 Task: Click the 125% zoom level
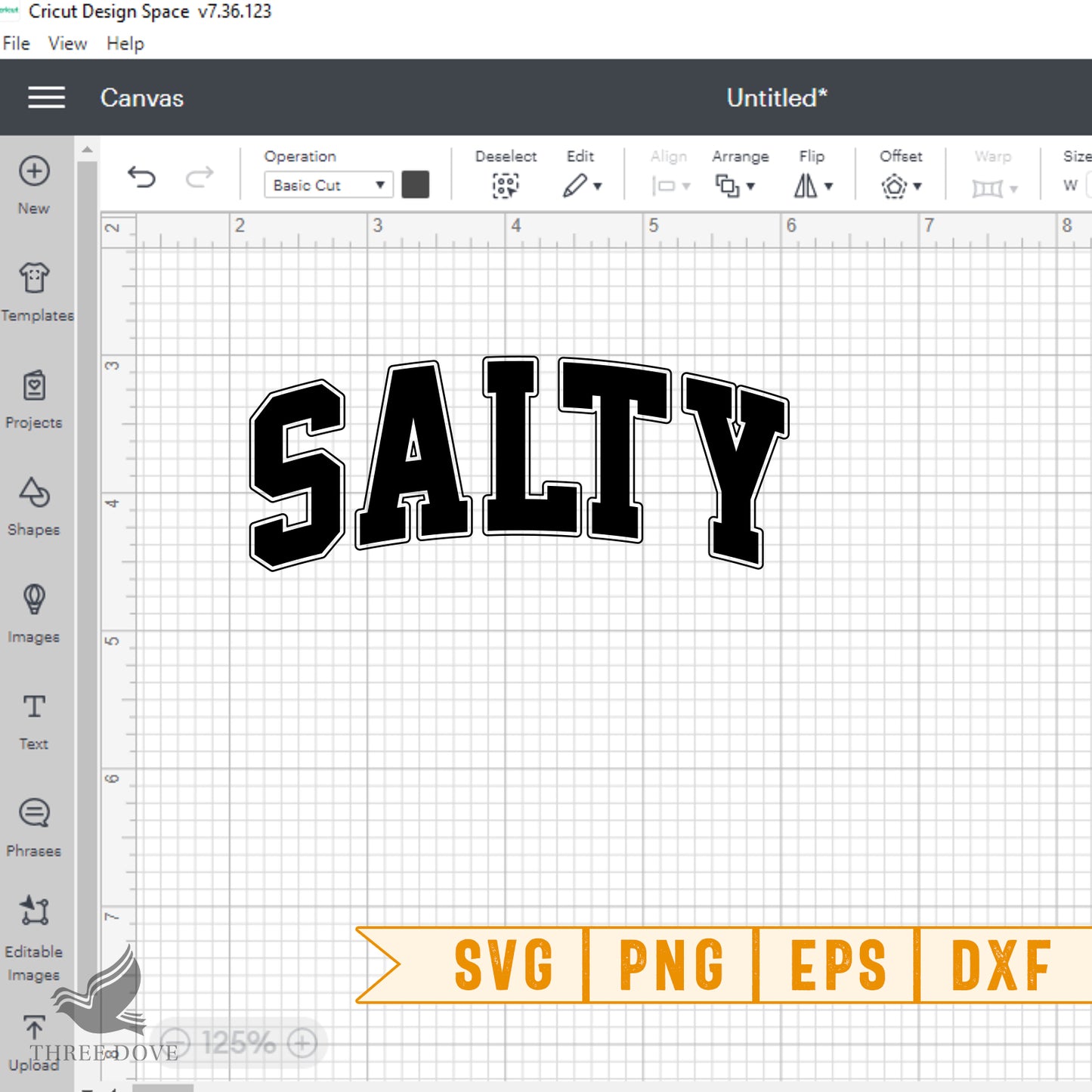pyautogui.click(x=239, y=1044)
